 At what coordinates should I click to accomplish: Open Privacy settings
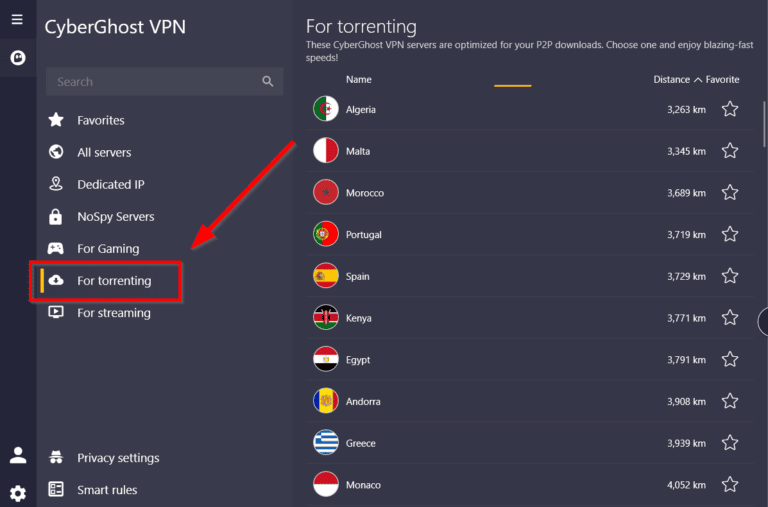click(x=118, y=458)
